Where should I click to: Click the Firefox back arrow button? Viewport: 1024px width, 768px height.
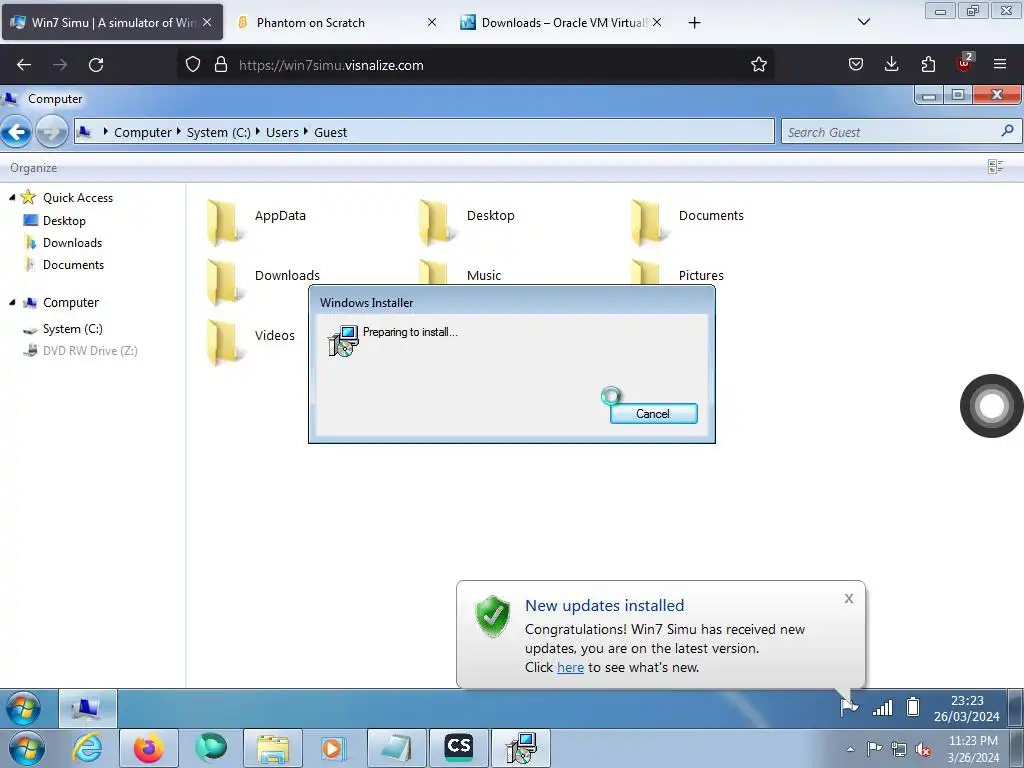[x=24, y=65]
